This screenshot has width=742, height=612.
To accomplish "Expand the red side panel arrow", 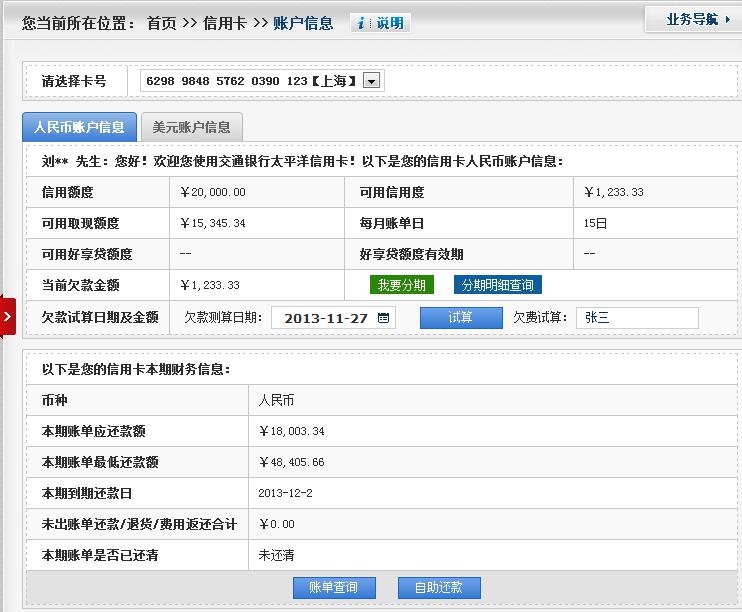I will (x=7, y=317).
